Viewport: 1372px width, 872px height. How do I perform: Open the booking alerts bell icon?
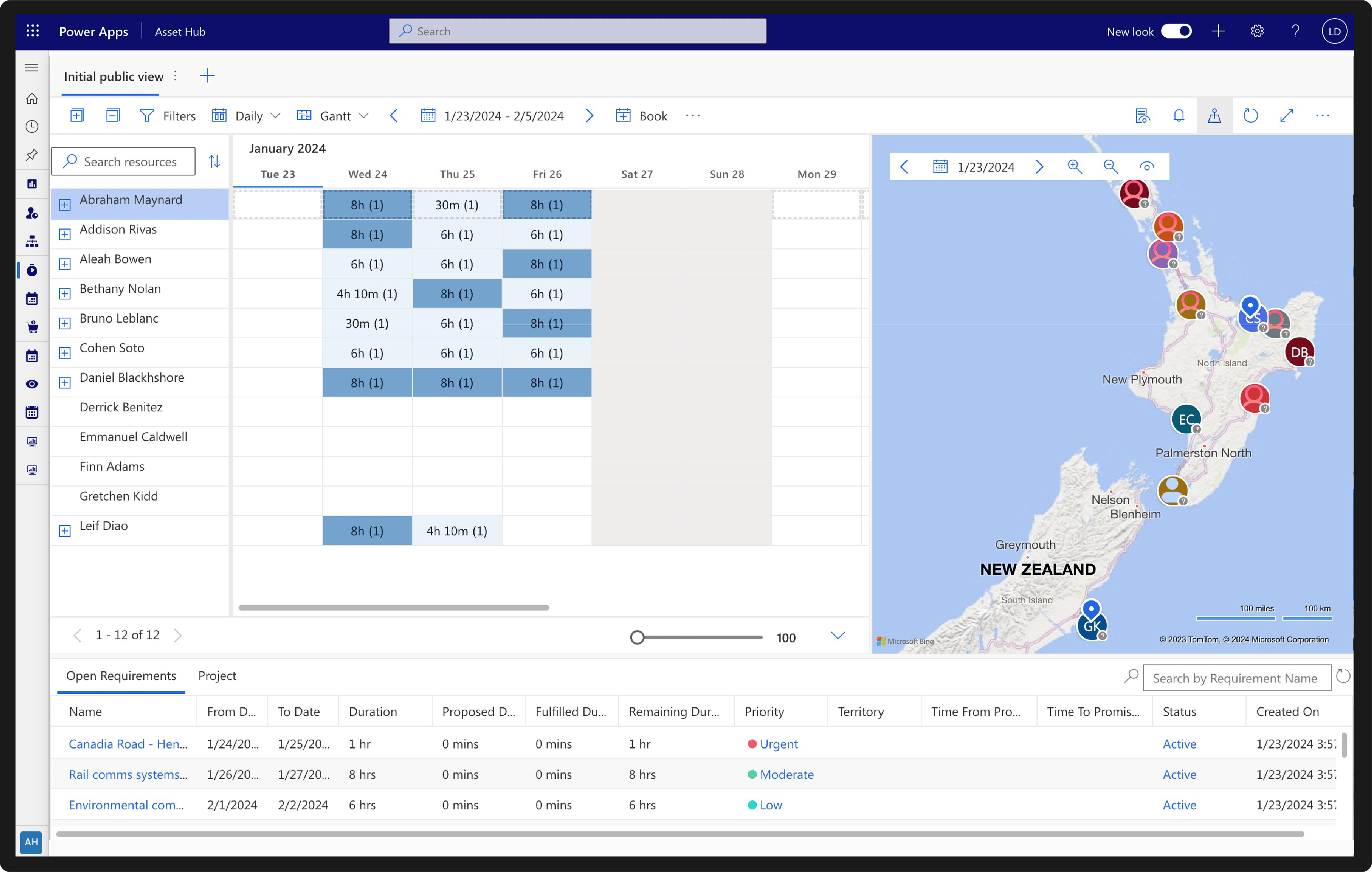tap(1179, 116)
